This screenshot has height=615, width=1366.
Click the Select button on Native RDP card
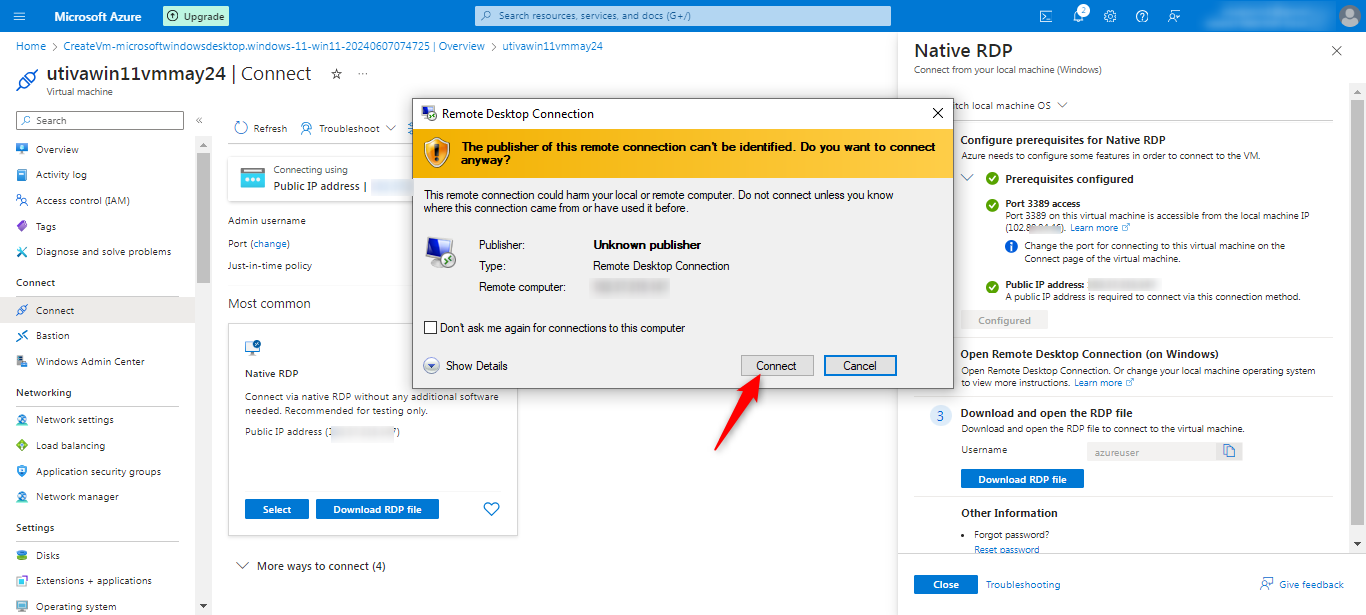click(277, 509)
